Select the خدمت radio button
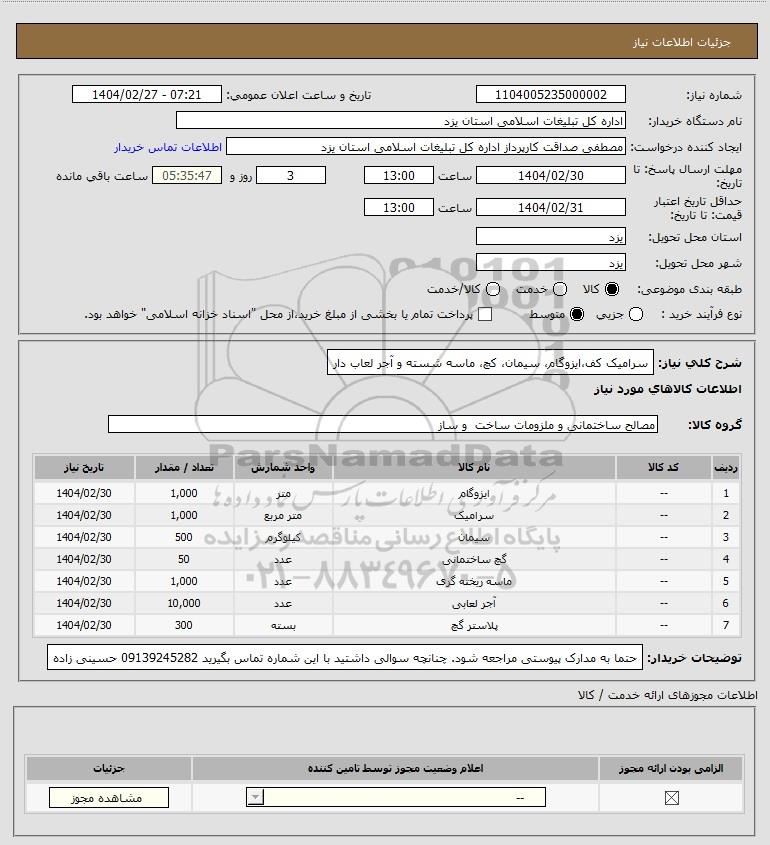Screen dimensions: 770x845 point(560,289)
